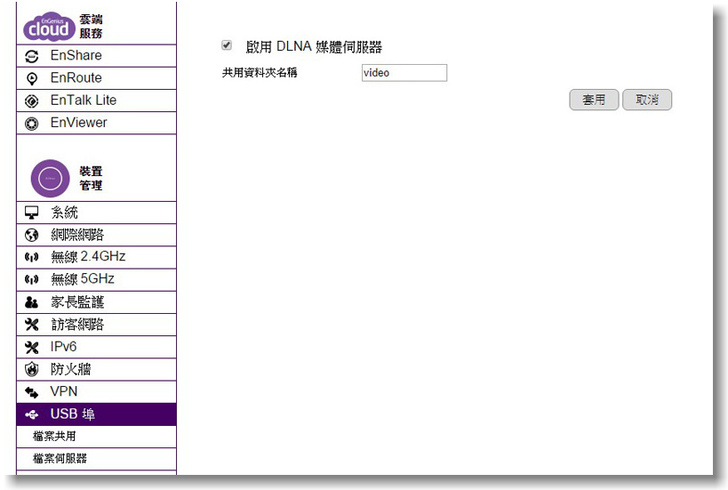Open the 防火牆 firewall menu entry

click(x=97, y=369)
